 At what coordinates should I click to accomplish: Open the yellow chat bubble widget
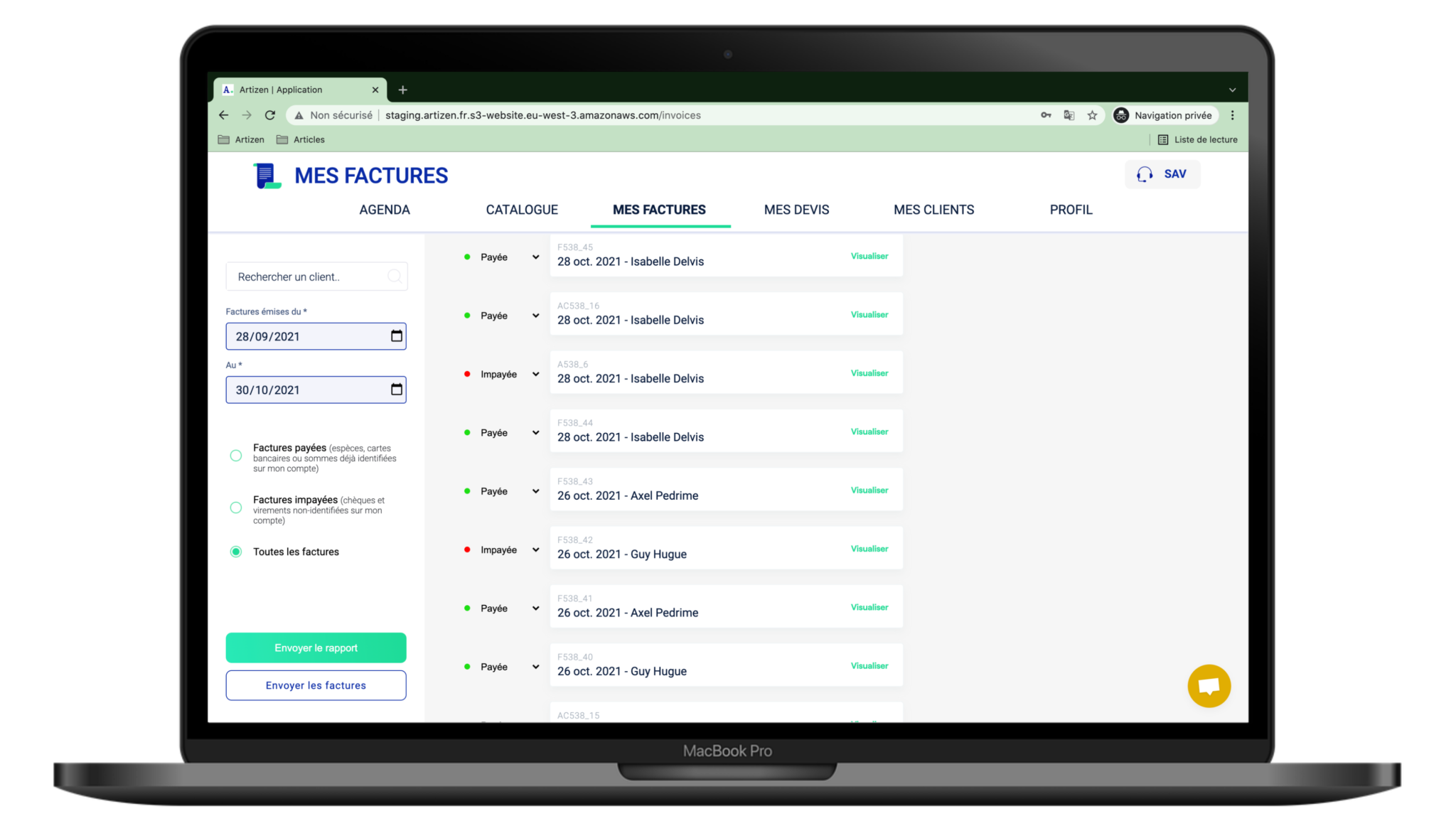[x=1209, y=686]
